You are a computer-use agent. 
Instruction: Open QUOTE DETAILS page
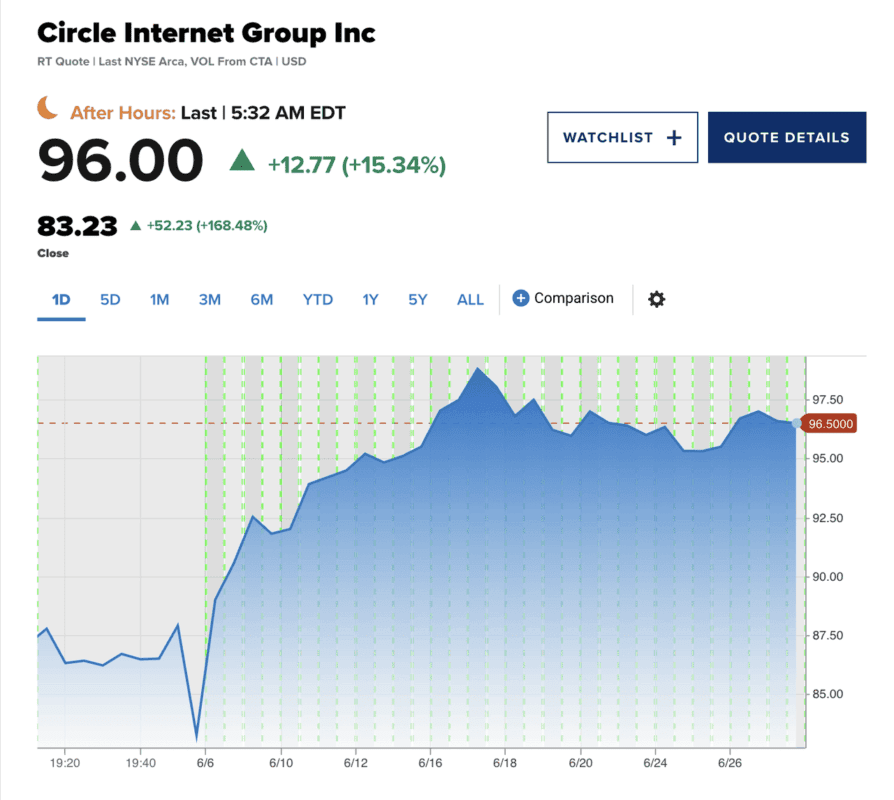(786, 138)
